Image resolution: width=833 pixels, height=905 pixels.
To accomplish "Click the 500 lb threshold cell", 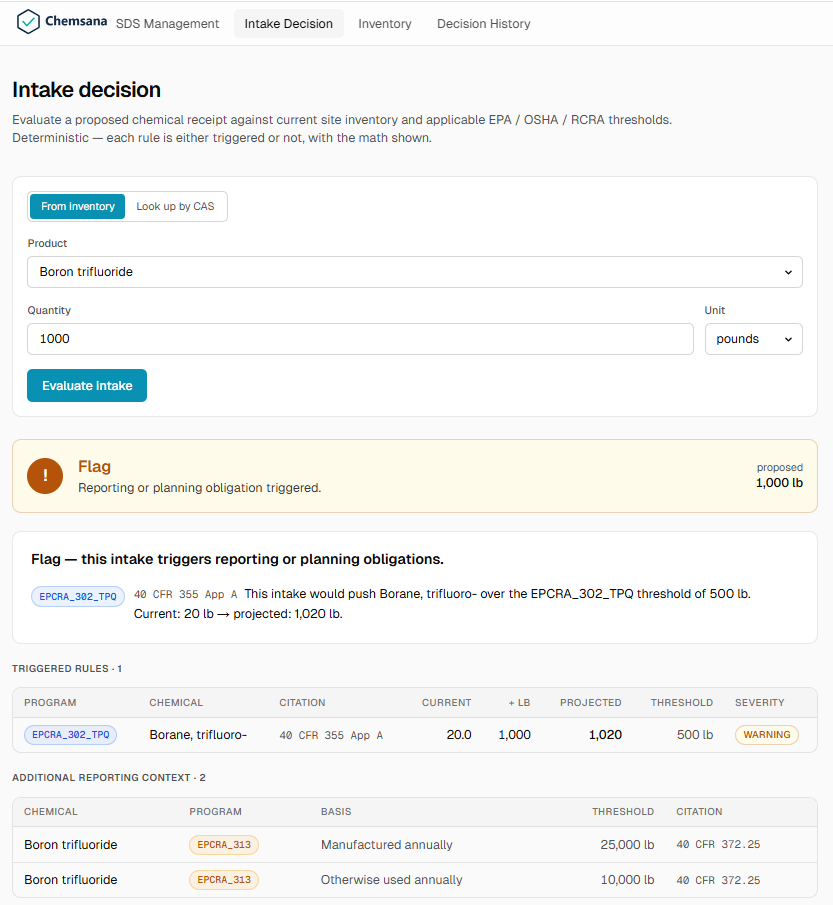I will click(695, 735).
